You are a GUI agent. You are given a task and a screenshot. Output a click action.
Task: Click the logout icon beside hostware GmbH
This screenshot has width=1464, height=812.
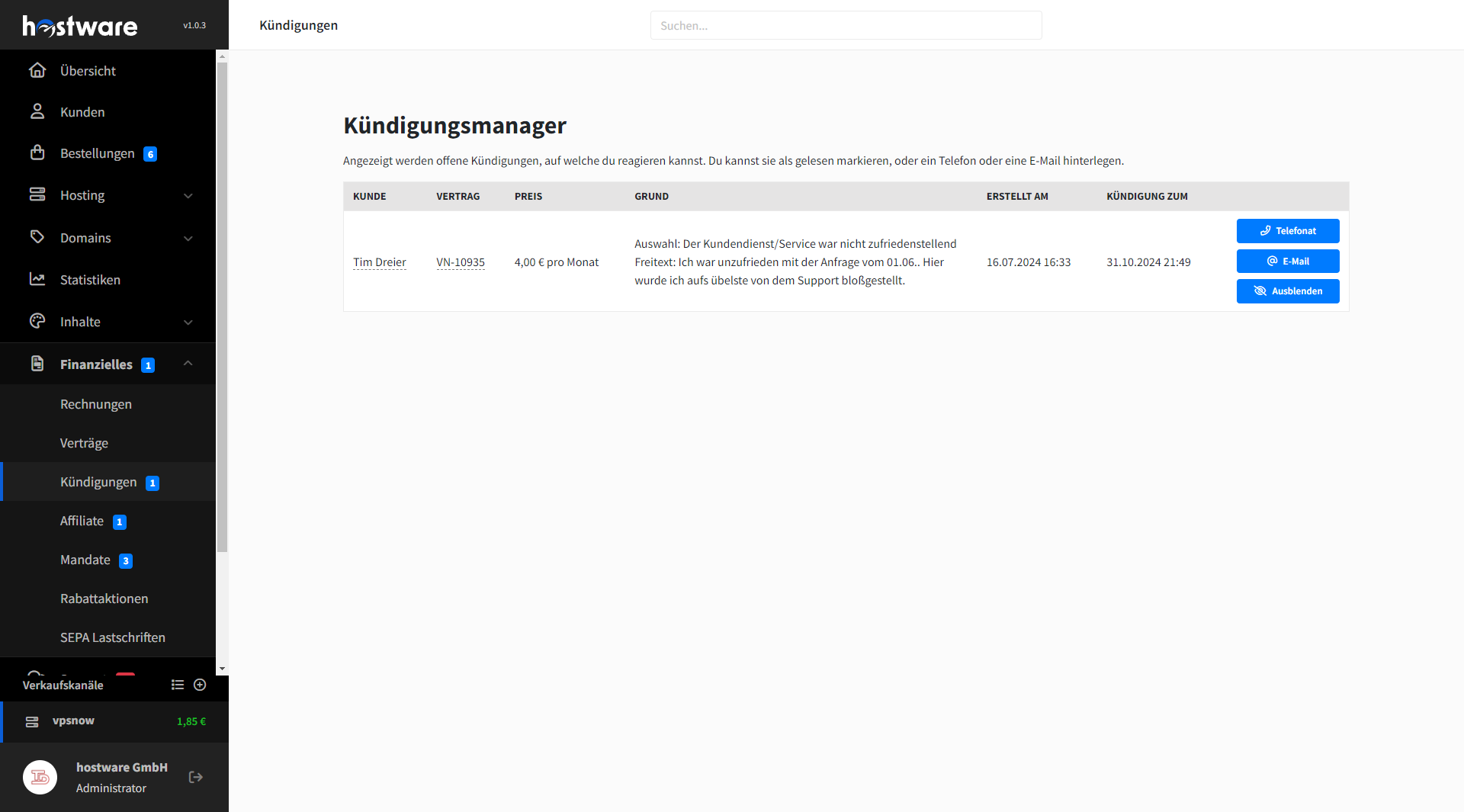click(x=196, y=777)
